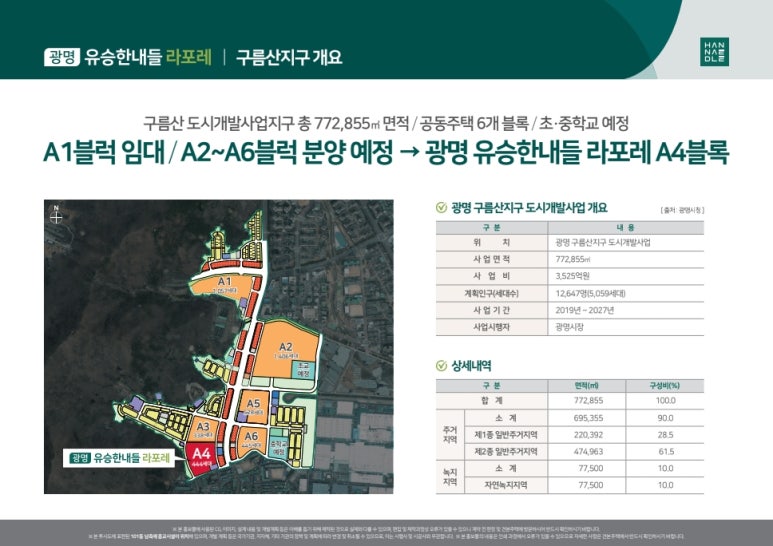Click the 61.5 ratio cell
This screenshot has width=773, height=546.
tap(665, 451)
